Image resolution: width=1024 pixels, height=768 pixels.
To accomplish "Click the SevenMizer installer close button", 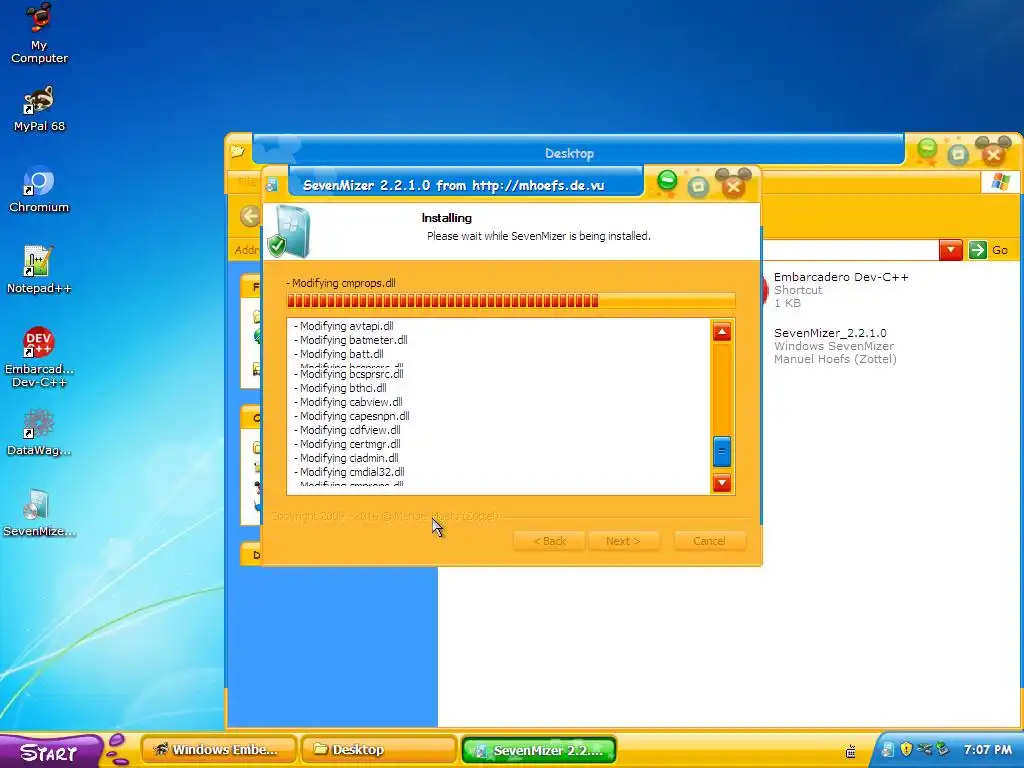I will tap(733, 187).
